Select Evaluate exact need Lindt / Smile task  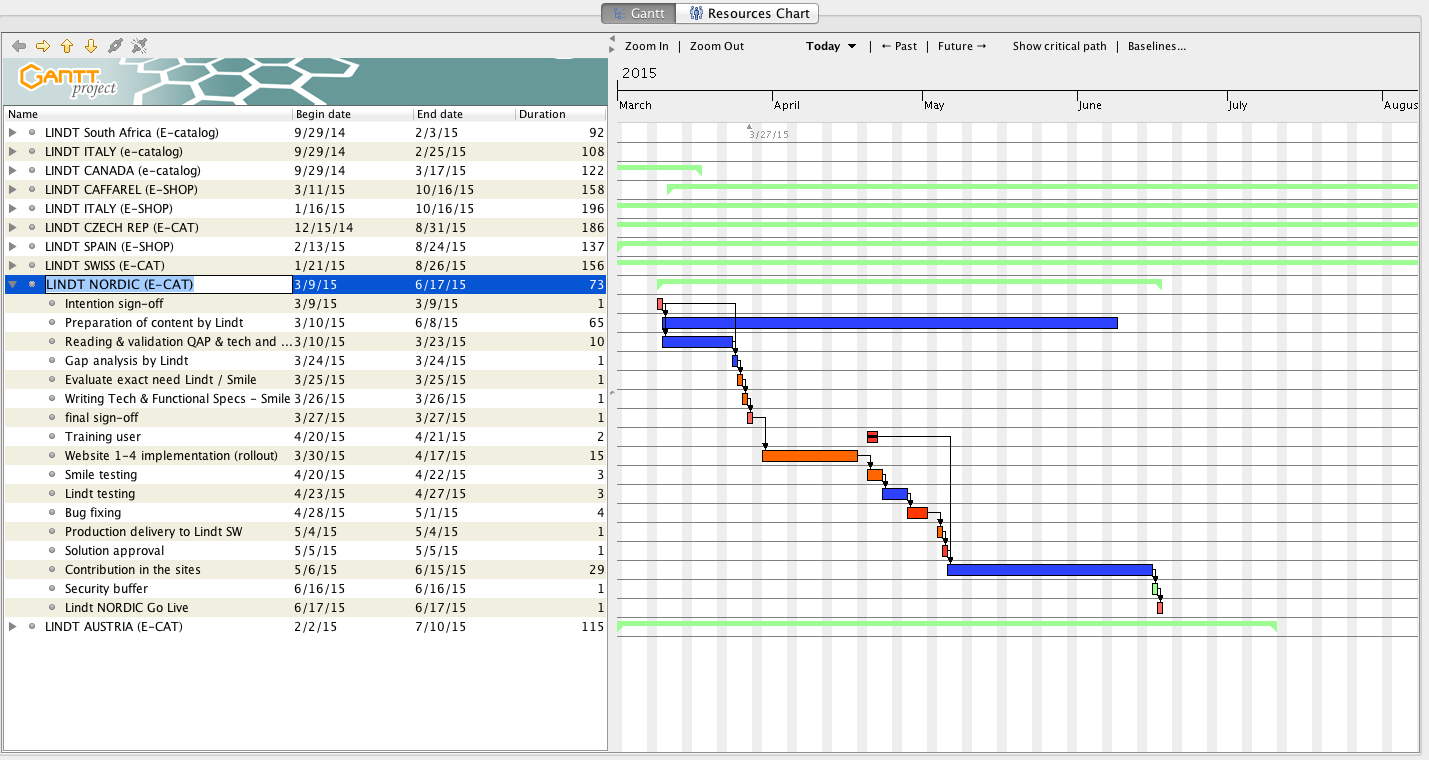click(305, 379)
